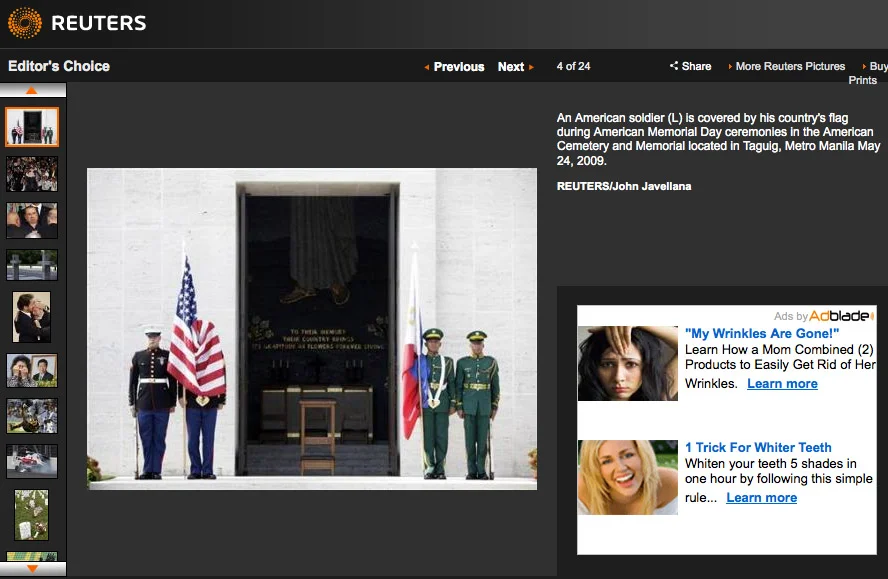Click the Buy Prints link
Screen dimensions: 888x579
[868, 73]
